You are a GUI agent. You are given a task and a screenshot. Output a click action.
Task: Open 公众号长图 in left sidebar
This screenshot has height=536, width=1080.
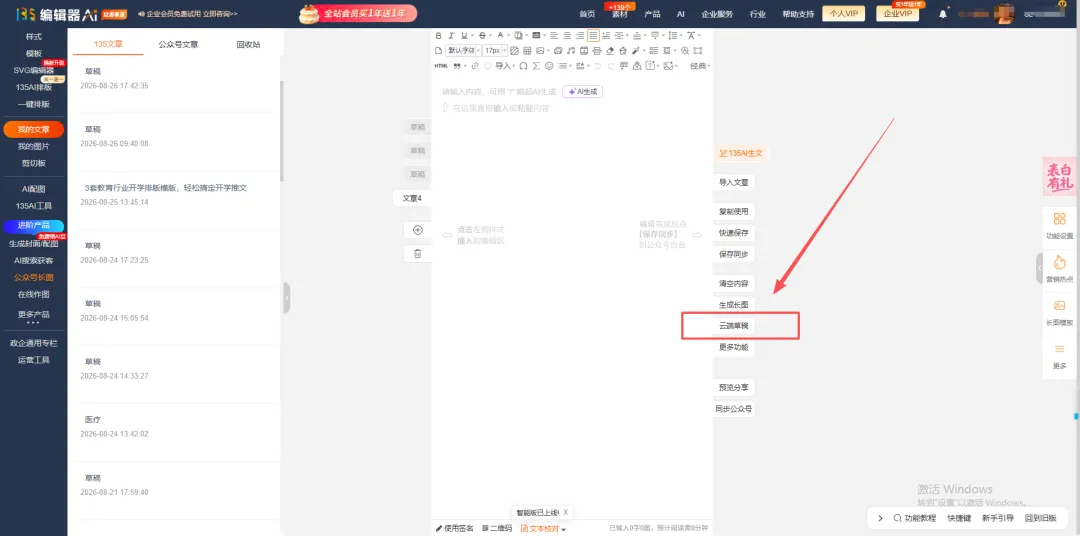[x=34, y=278]
